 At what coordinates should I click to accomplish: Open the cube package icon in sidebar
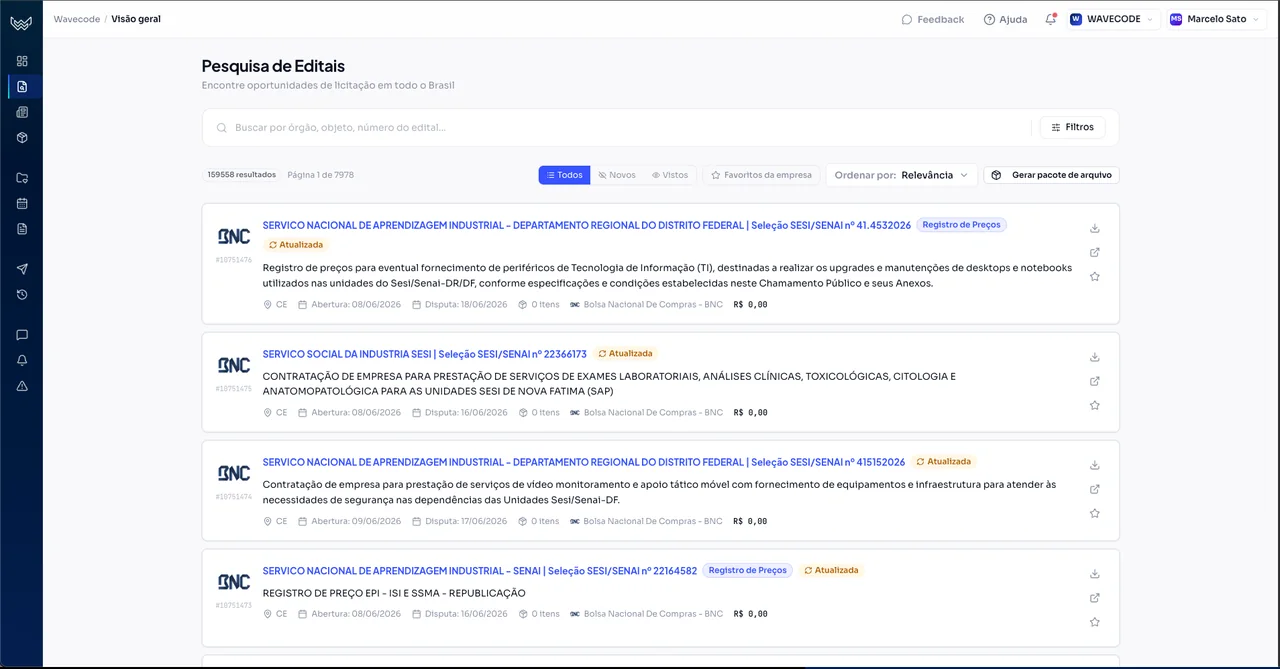click(22, 137)
